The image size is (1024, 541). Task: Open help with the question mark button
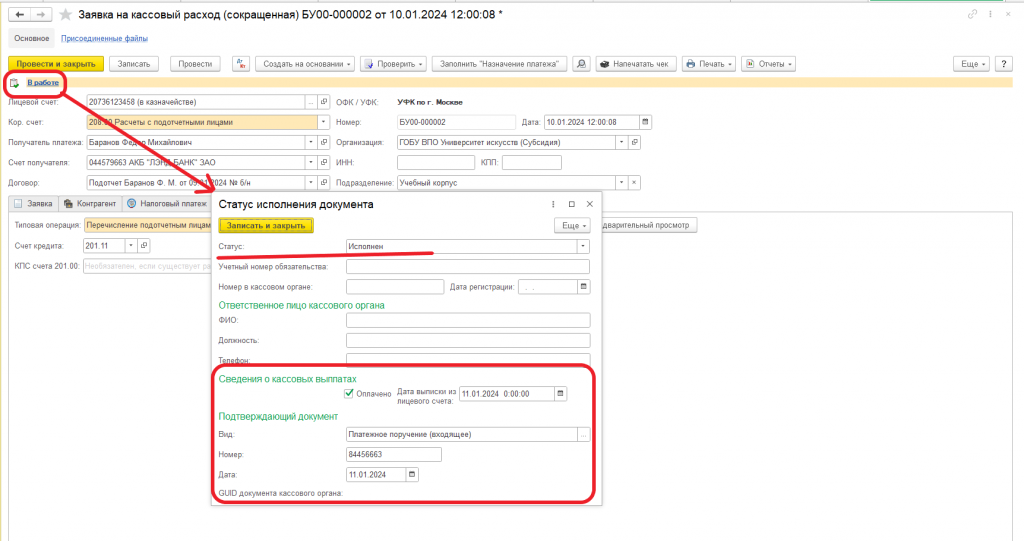click(x=1004, y=64)
